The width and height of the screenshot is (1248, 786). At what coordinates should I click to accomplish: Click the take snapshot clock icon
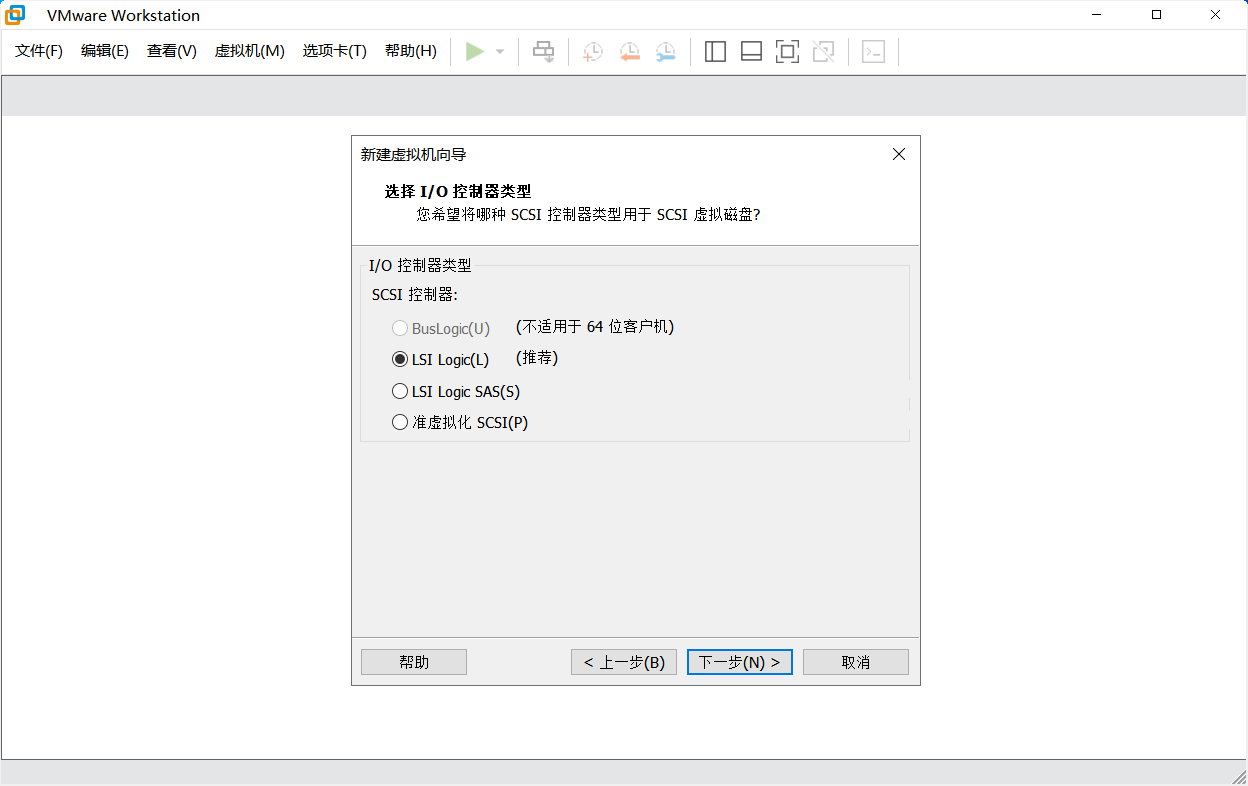click(x=593, y=52)
